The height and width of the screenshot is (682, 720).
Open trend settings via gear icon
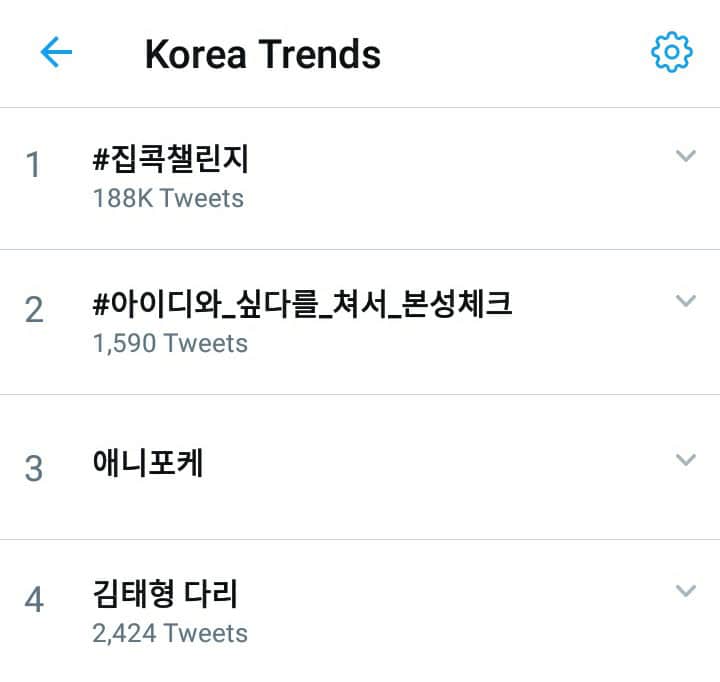[671, 52]
